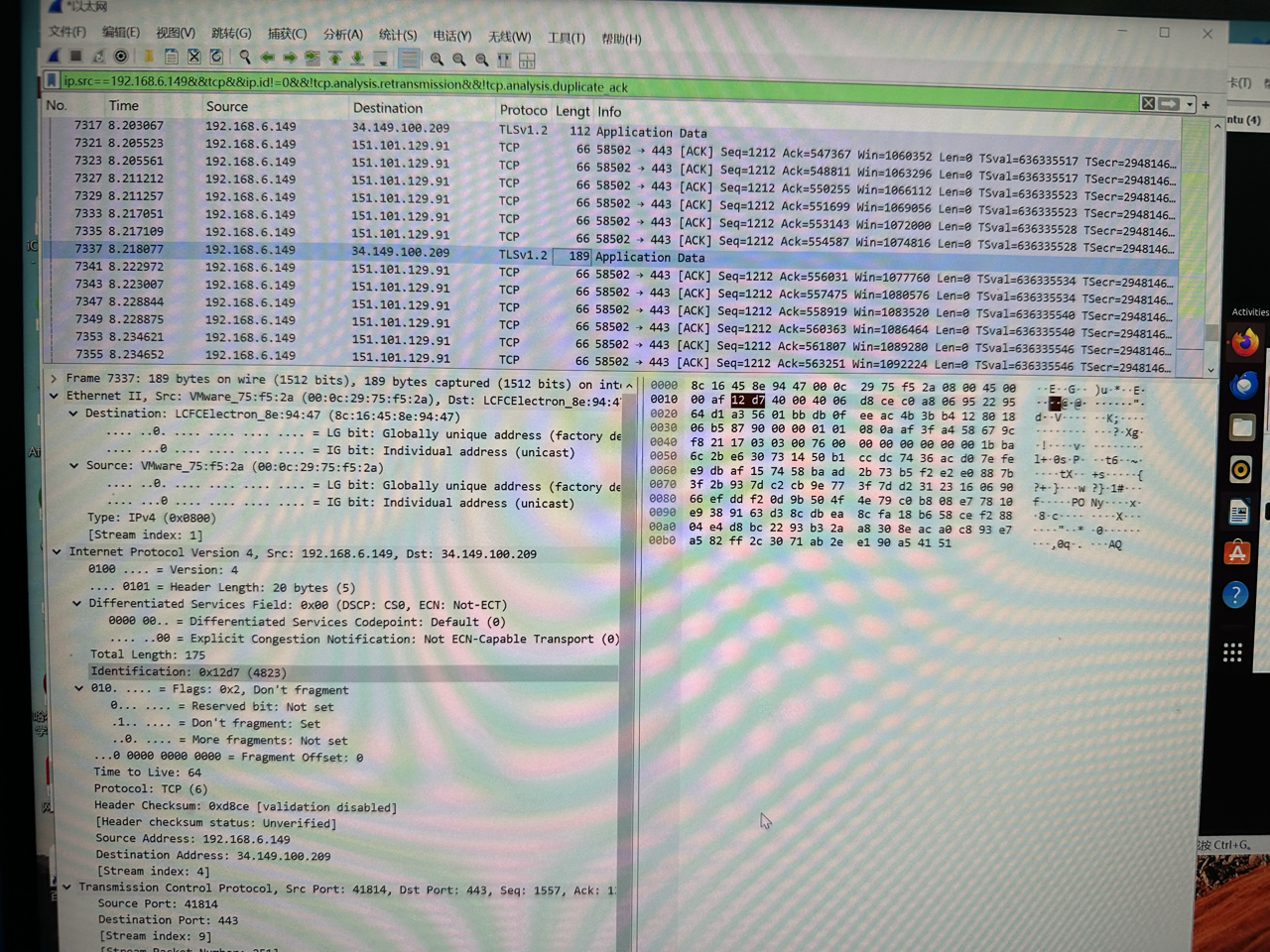1270x952 pixels.
Task: Jump to the first packet
Action: (x=335, y=59)
